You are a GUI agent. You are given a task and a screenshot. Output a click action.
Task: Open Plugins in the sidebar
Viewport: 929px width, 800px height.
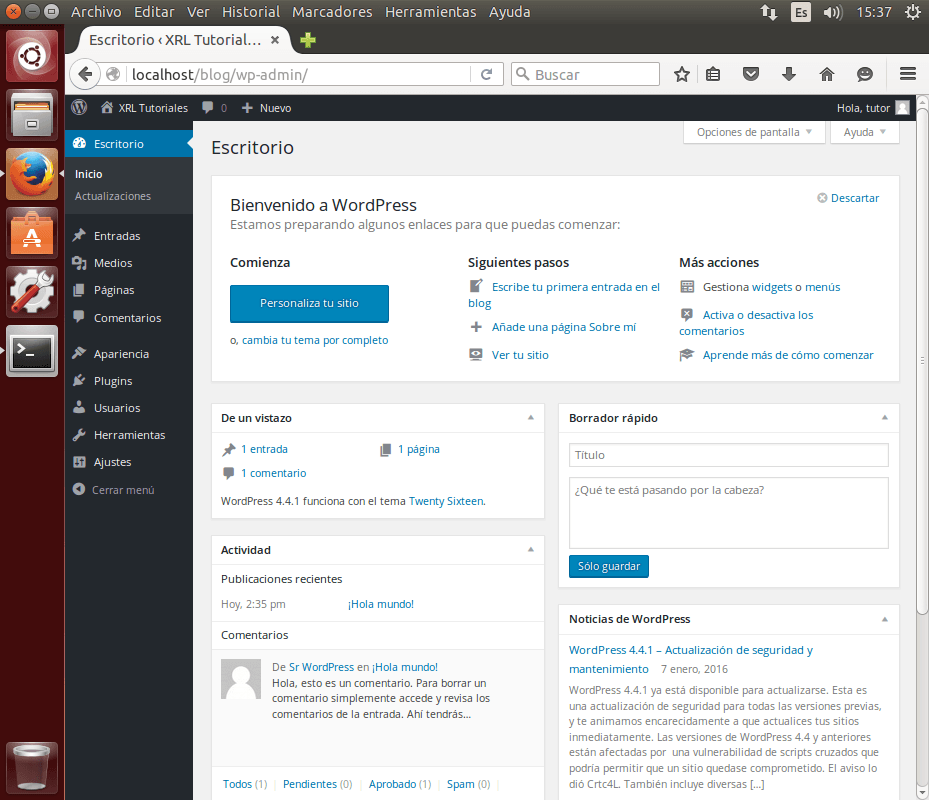pyautogui.click(x=113, y=381)
